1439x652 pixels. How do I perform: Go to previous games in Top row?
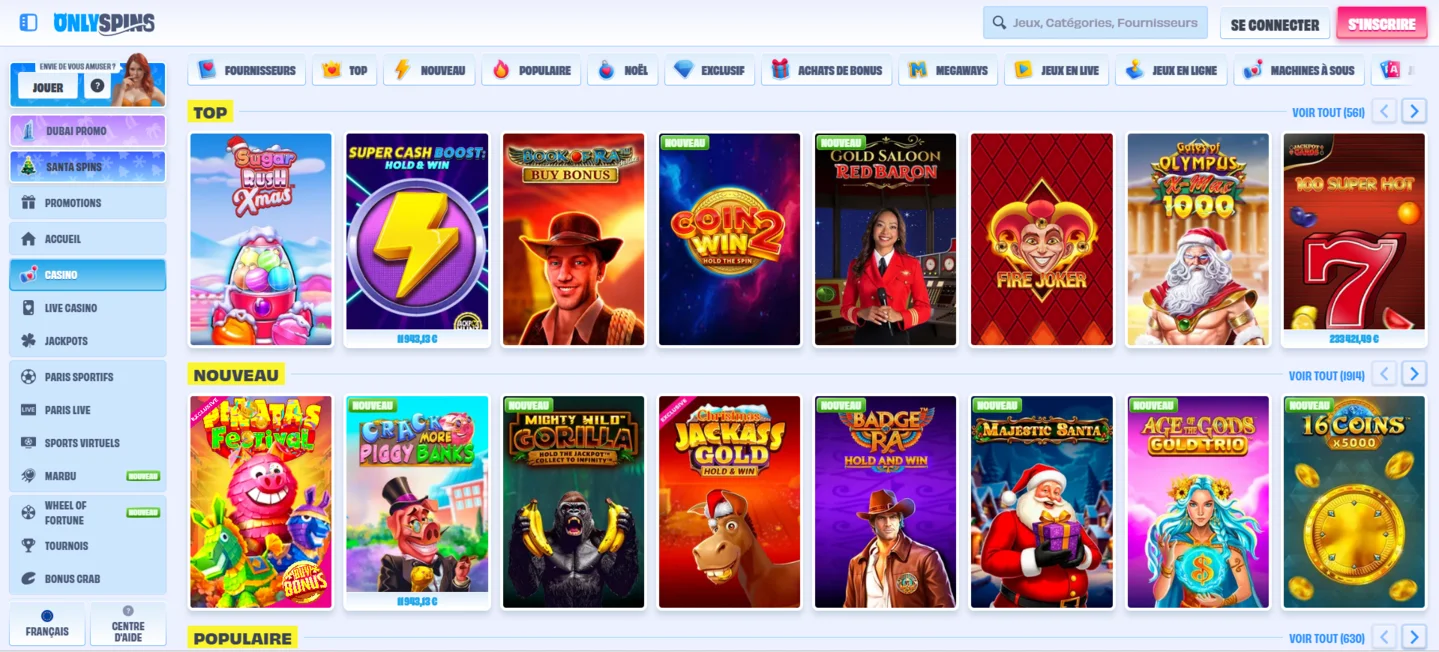tap(1384, 111)
